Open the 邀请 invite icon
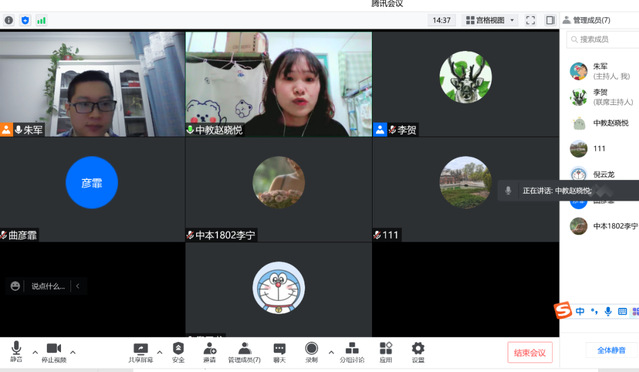 (209, 352)
